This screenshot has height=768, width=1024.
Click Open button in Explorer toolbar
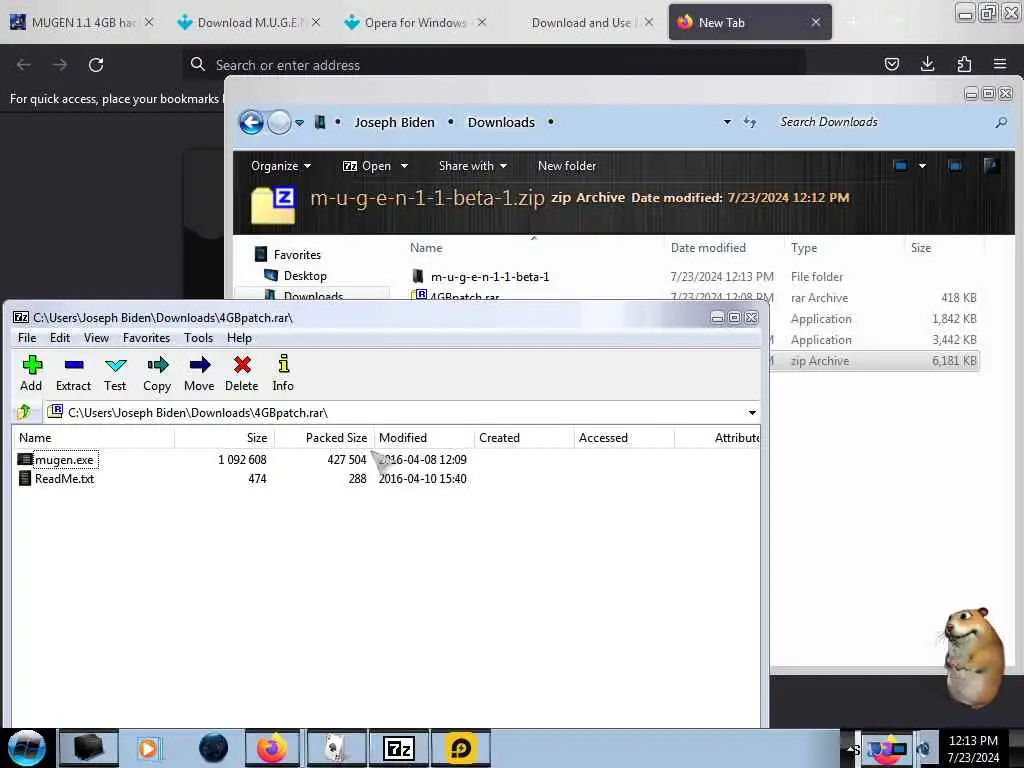click(367, 166)
